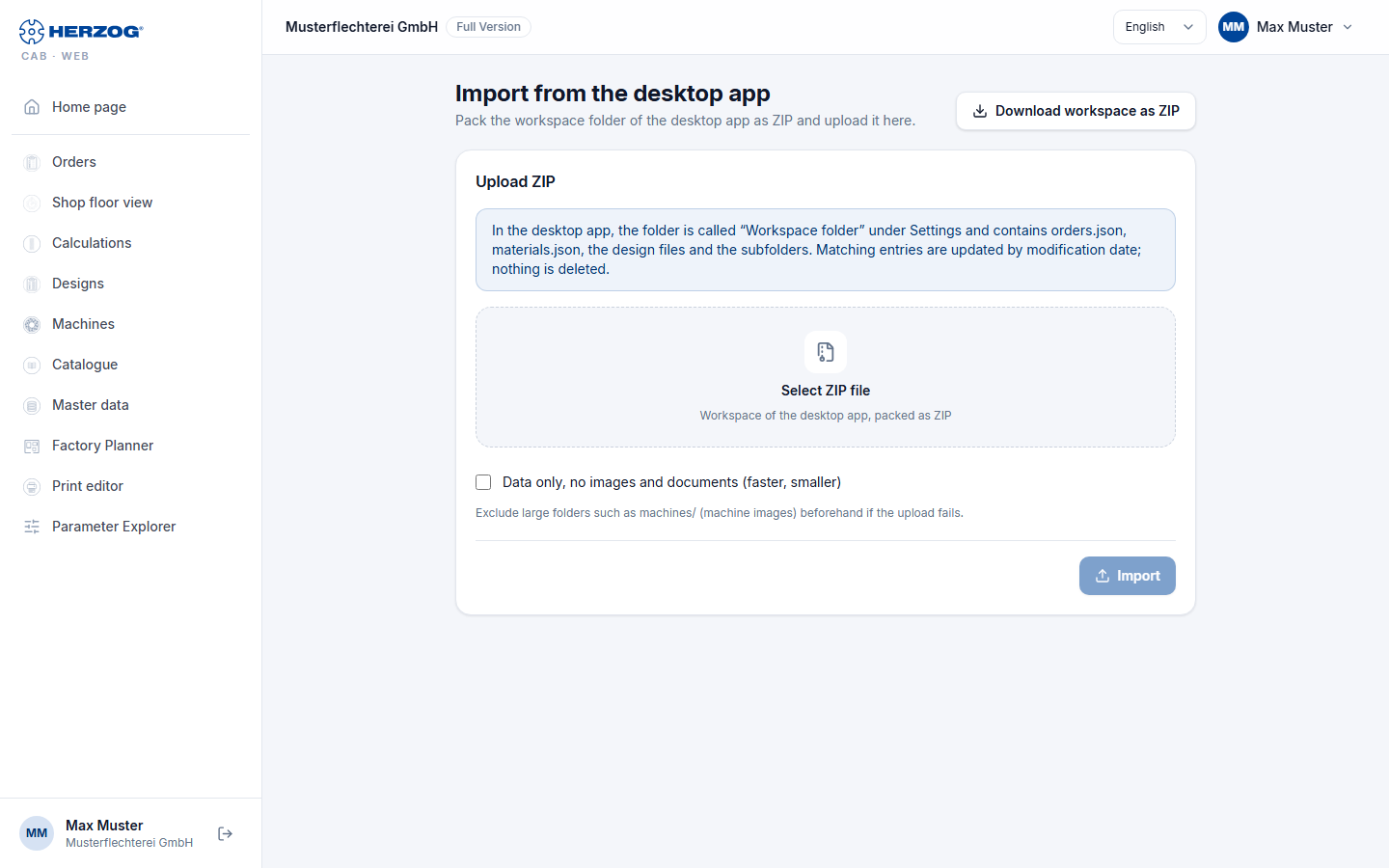This screenshot has height=868, width=1389.
Task: Open Shop floor view
Action: pos(130,203)
